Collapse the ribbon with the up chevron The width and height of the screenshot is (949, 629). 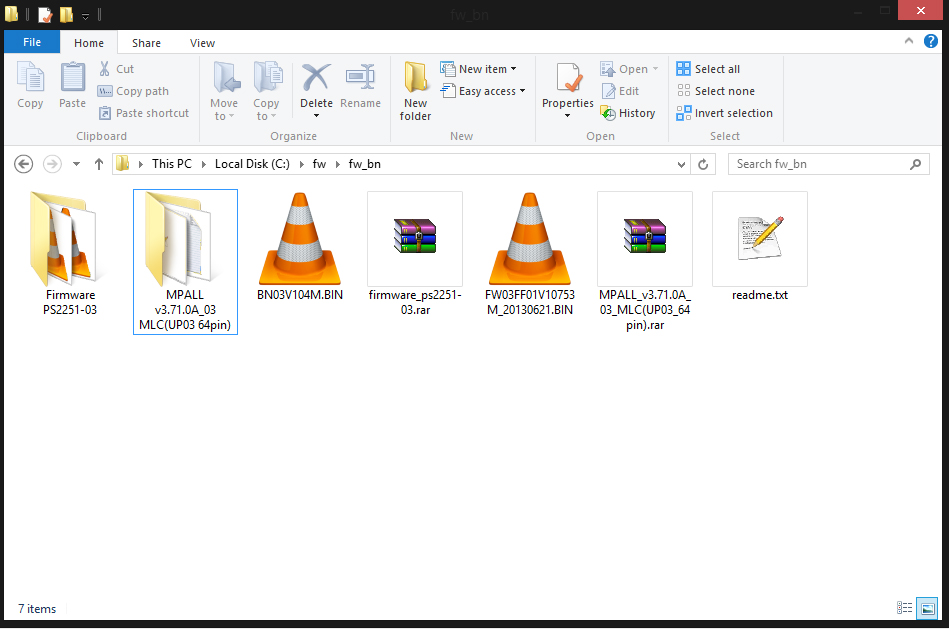point(908,41)
